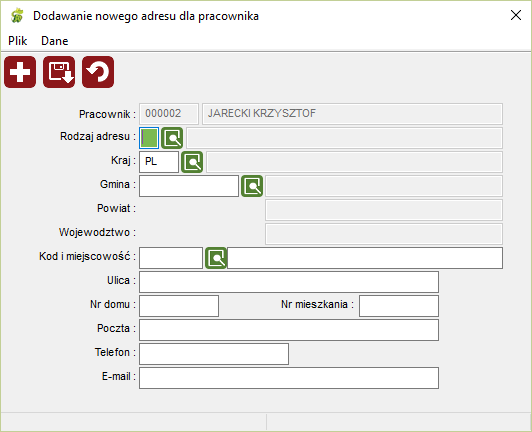Click the Kraj field containing PL
Viewport: 532px width, 432px height.
(x=159, y=162)
